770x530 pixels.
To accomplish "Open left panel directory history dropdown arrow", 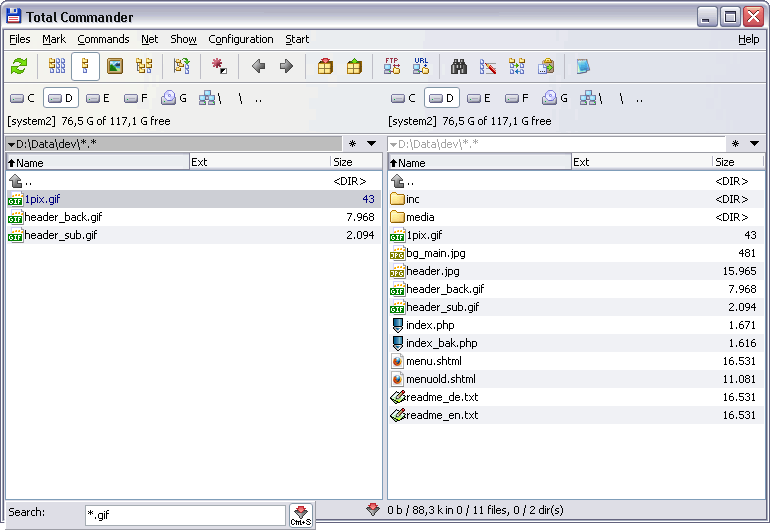I will point(372,143).
